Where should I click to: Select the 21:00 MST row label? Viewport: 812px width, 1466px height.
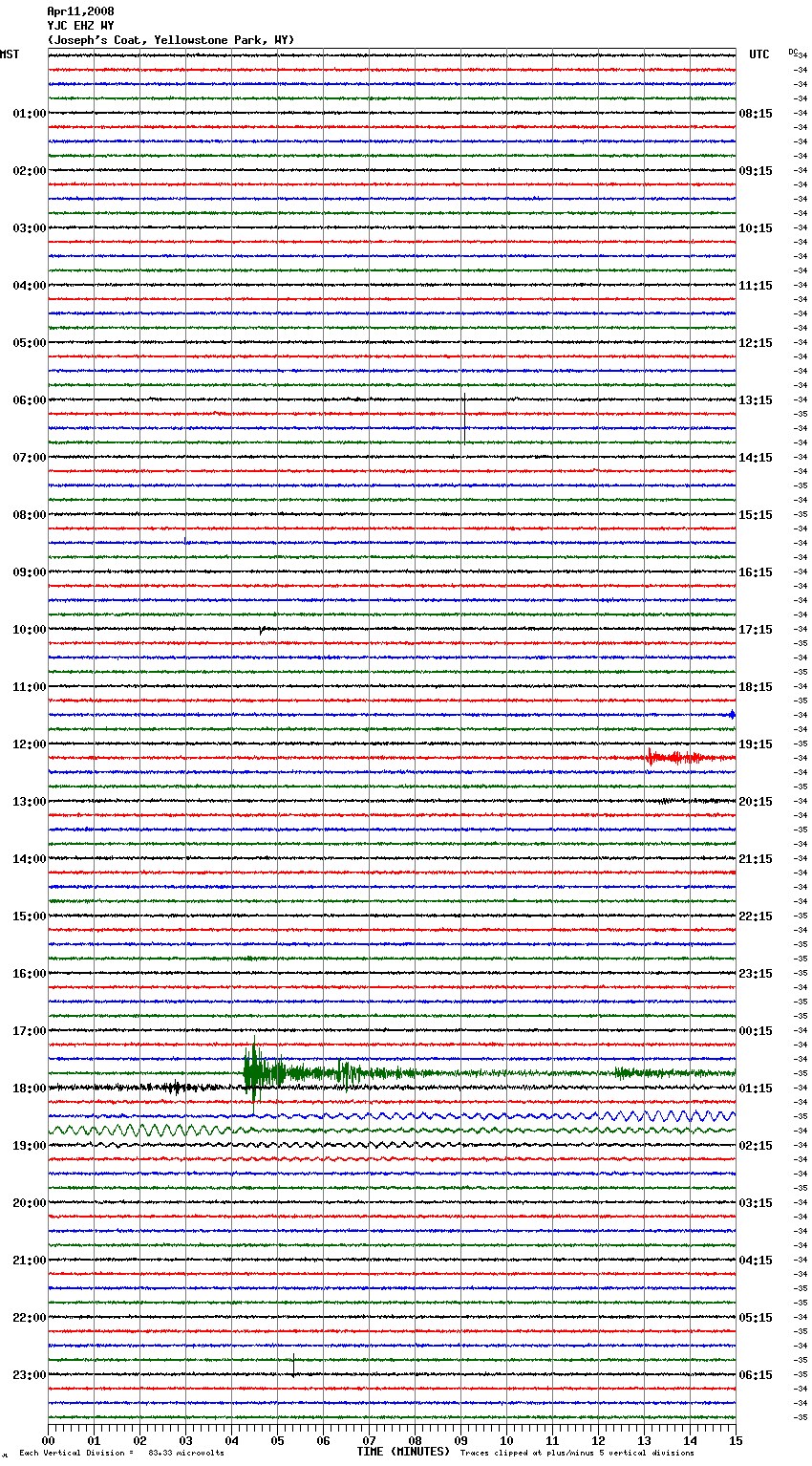pos(30,1261)
